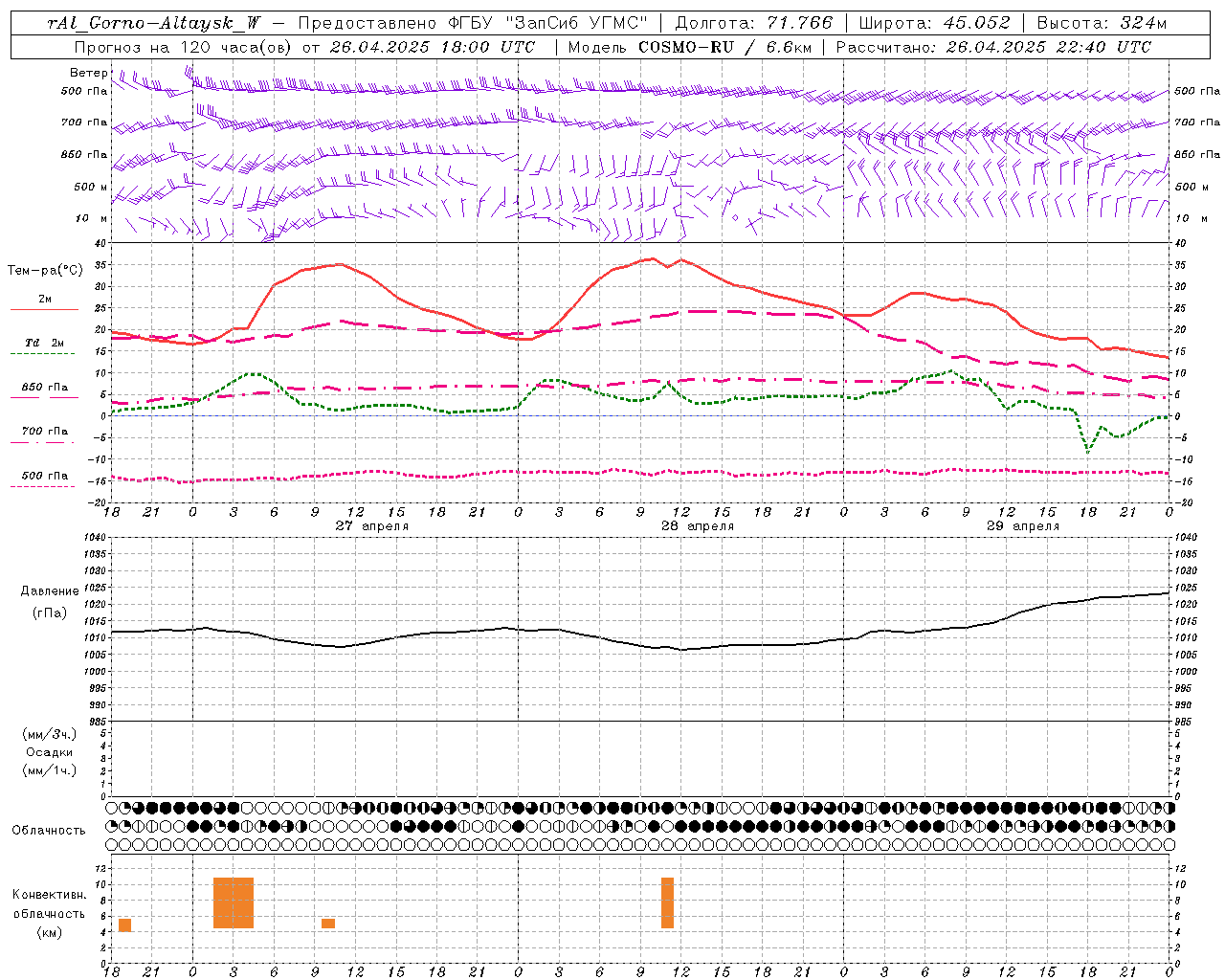
Task: Click the Тем-ра(°C) axis title
Action: pyautogui.click(x=45, y=271)
